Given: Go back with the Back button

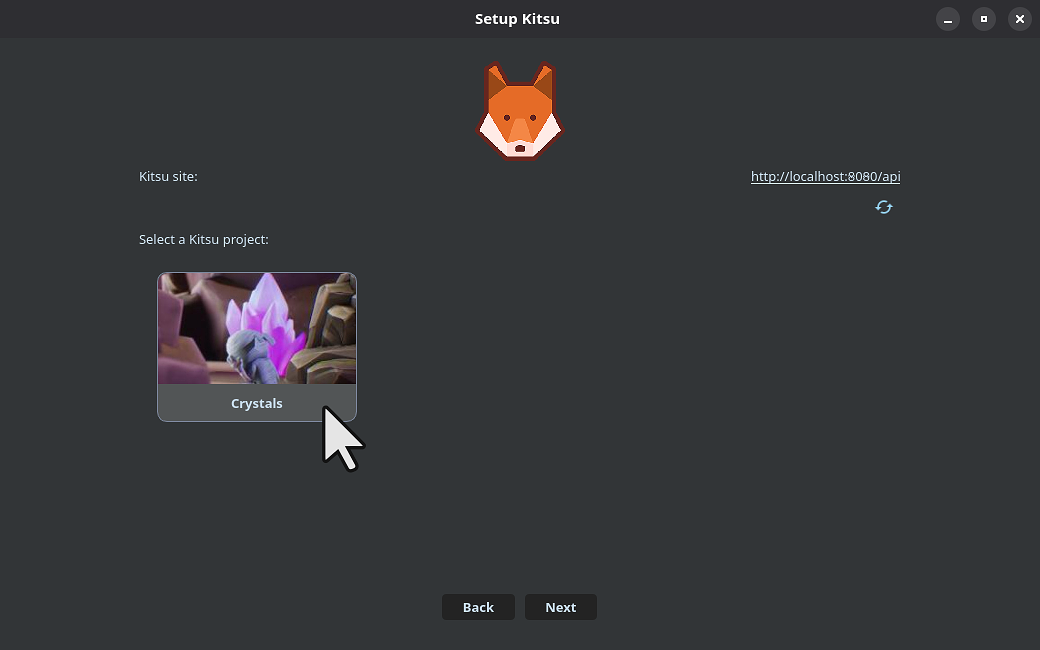Looking at the screenshot, I should coord(478,607).
